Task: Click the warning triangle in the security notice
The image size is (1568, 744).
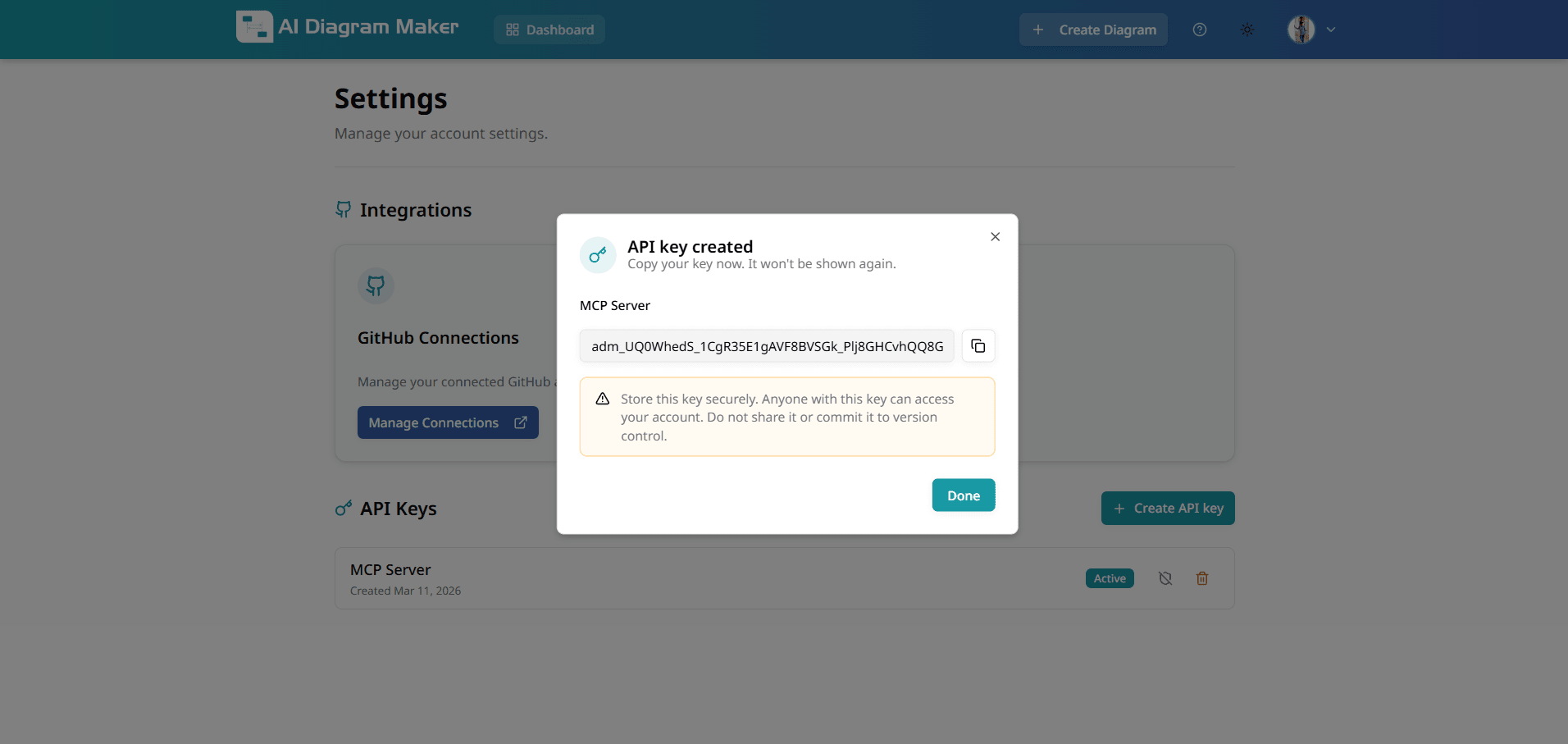Action: pos(602,399)
